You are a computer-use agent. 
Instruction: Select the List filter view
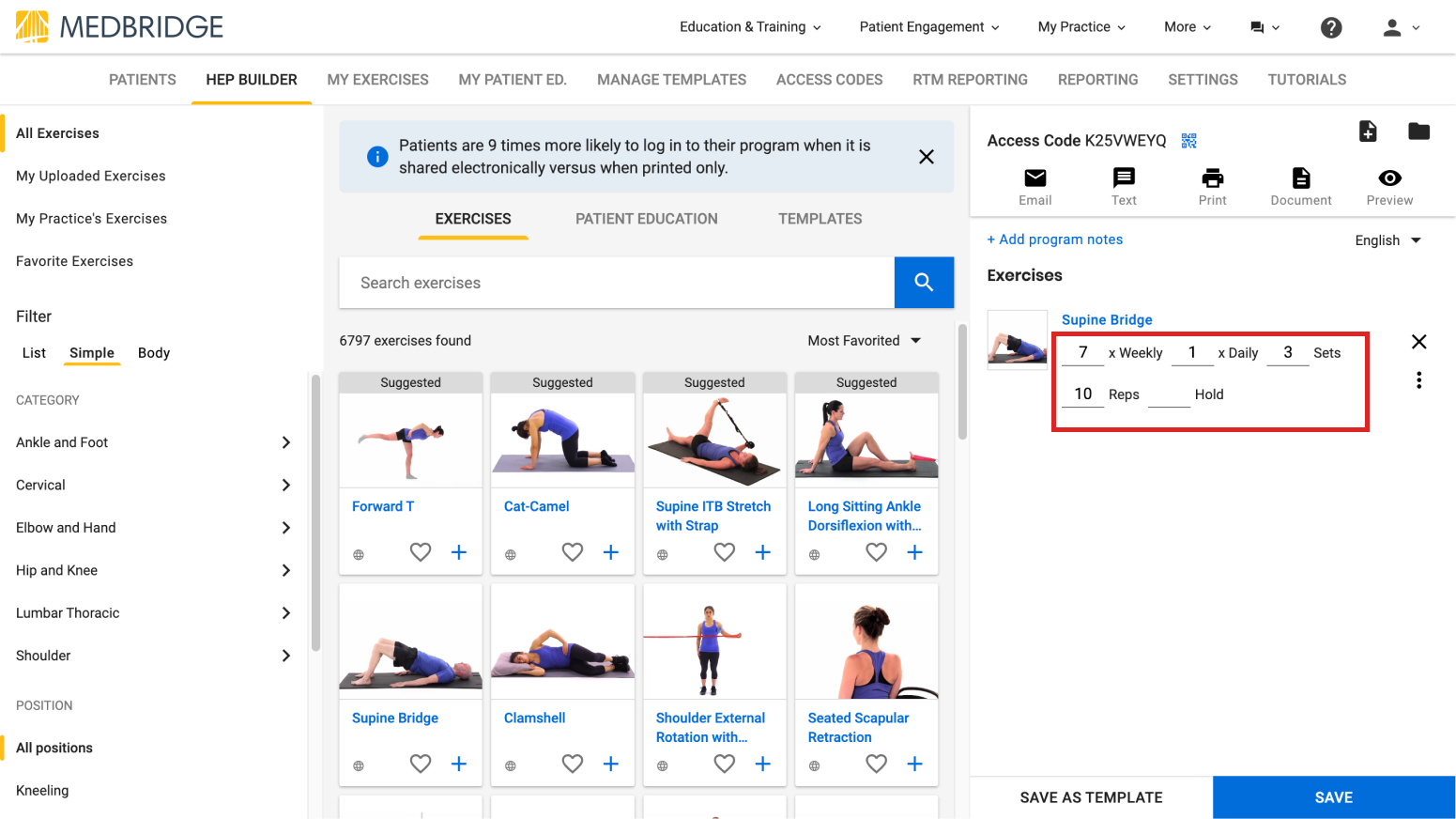(x=34, y=353)
